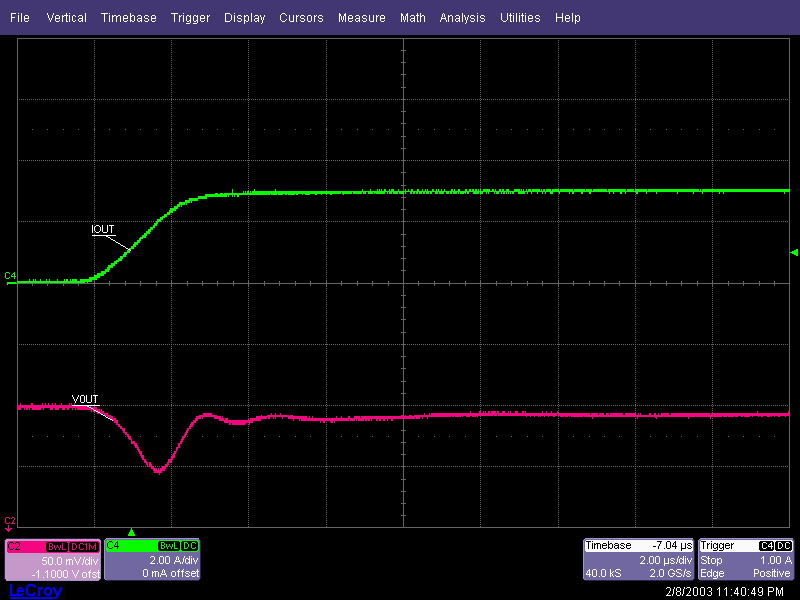Open the Timebase descriptor box
Image resolution: width=800 pixels, height=600 pixels.
click(639, 560)
